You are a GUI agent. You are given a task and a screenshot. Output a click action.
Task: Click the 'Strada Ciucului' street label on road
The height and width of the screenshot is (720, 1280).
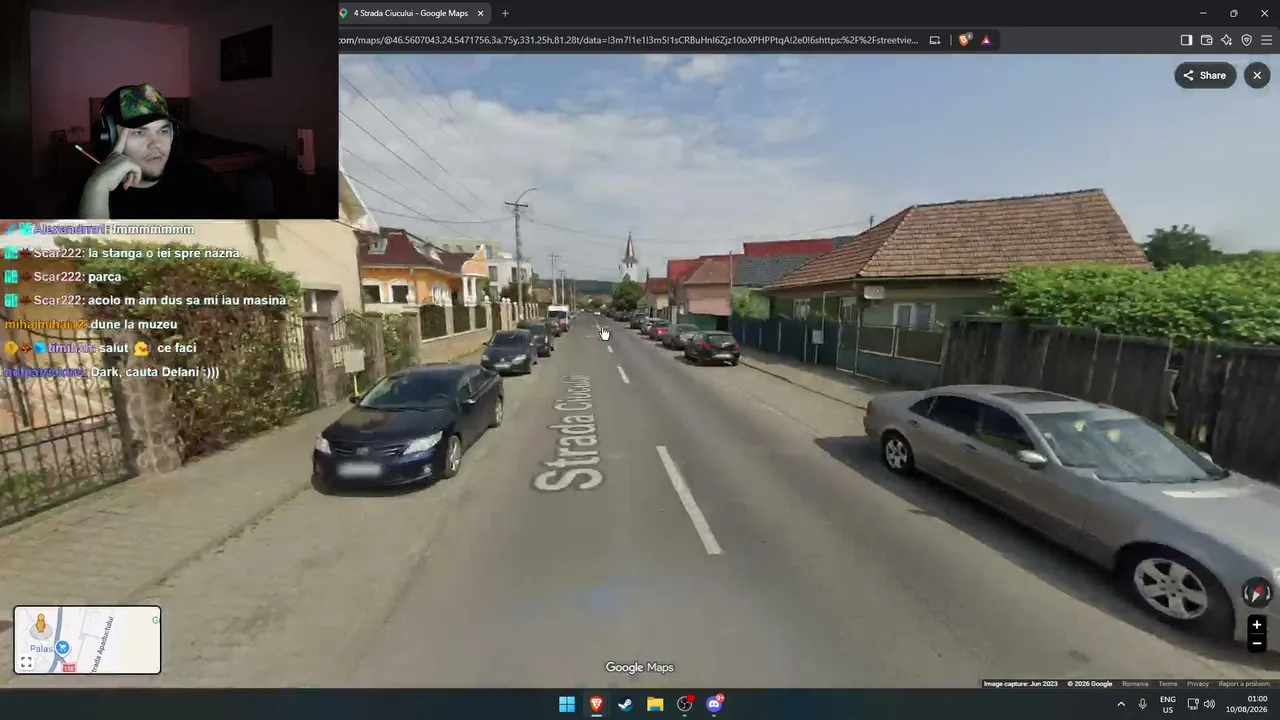click(572, 432)
